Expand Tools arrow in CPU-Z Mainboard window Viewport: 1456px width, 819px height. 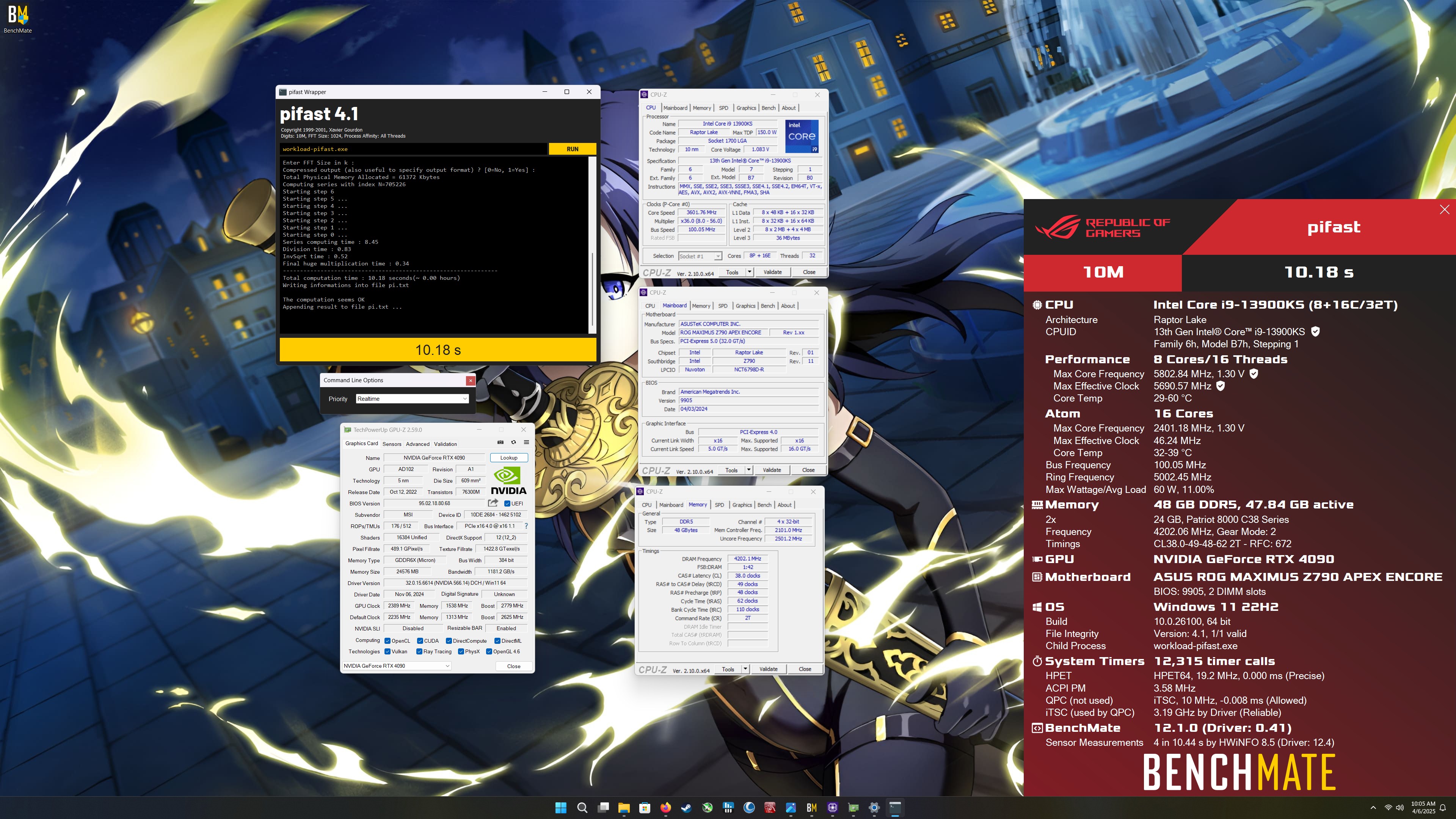(749, 470)
